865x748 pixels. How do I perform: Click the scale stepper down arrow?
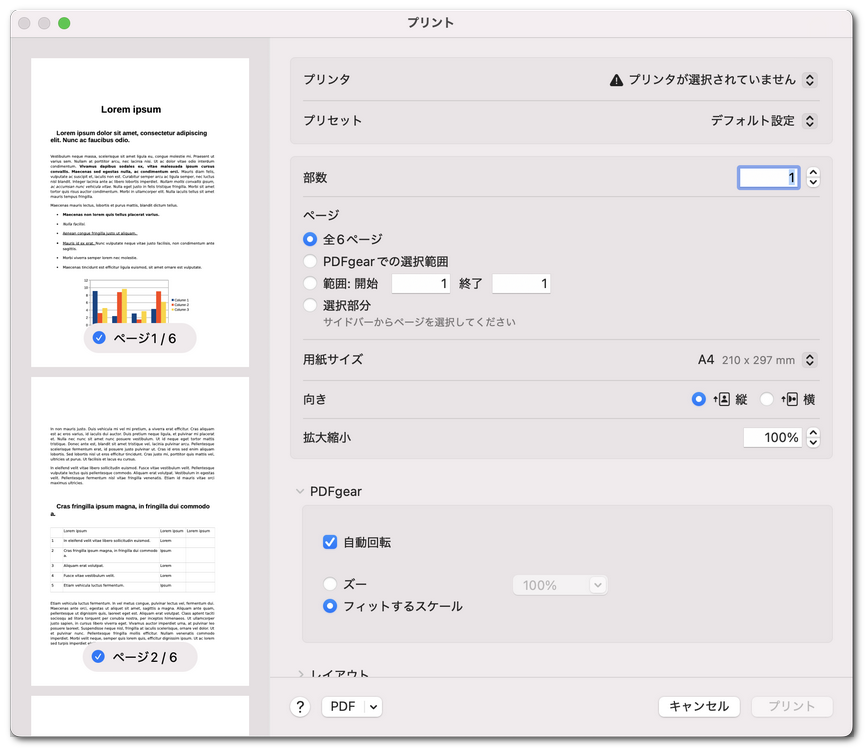coord(813,442)
